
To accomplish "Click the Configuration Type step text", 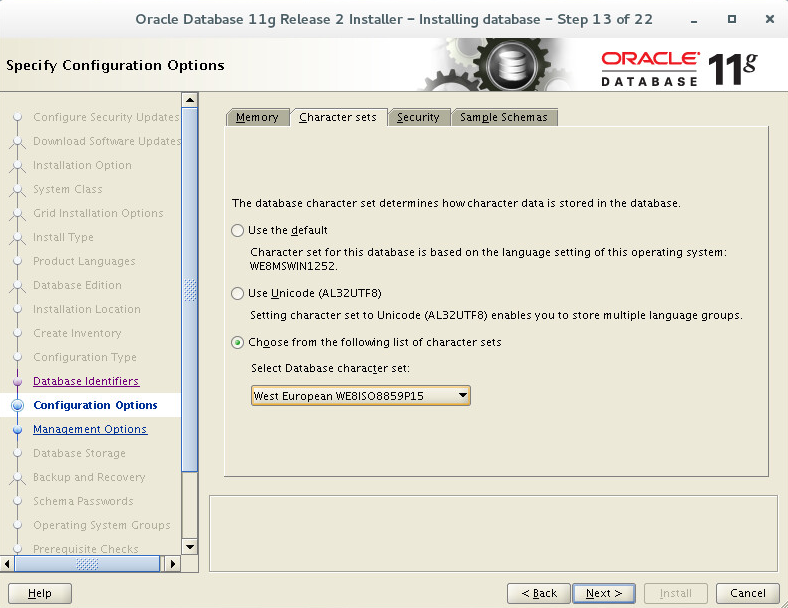I will point(85,357).
